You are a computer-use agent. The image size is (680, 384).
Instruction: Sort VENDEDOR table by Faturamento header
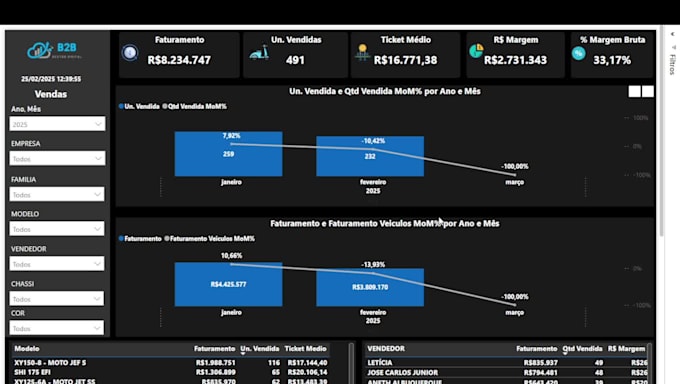click(x=536, y=348)
